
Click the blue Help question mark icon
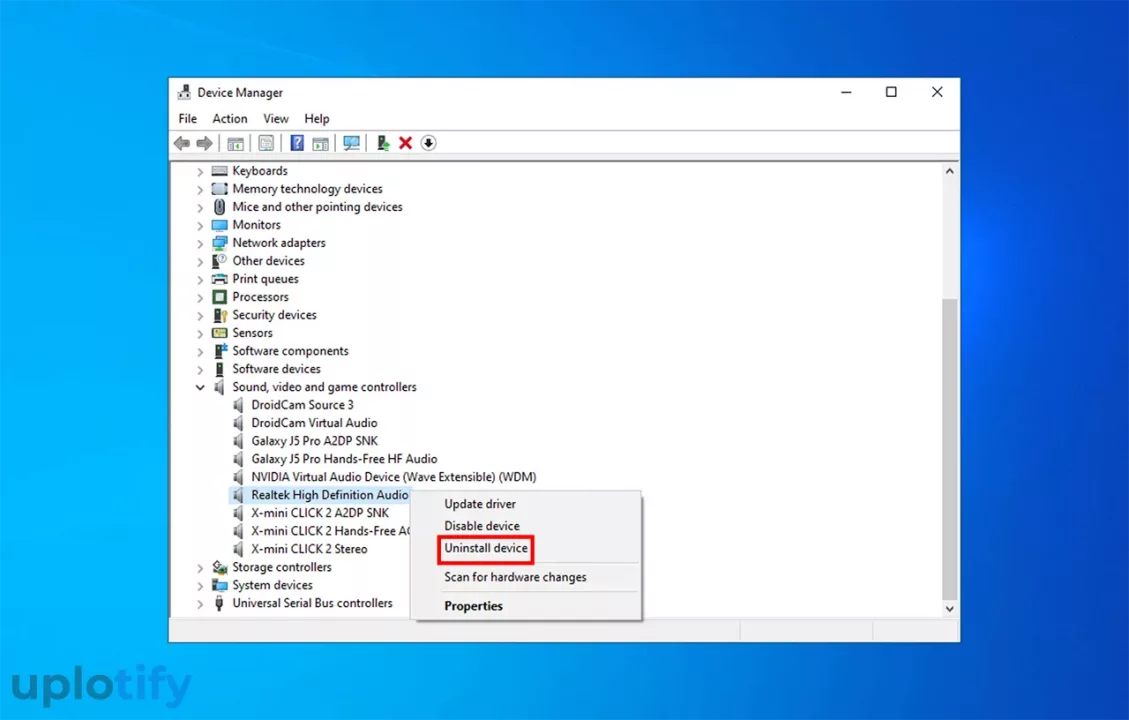coord(297,143)
